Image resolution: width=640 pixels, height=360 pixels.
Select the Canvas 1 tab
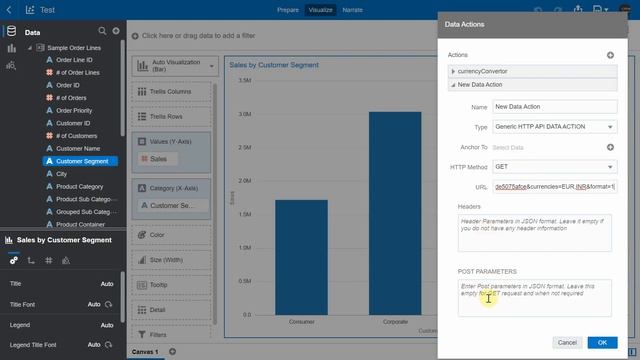[x=145, y=351]
